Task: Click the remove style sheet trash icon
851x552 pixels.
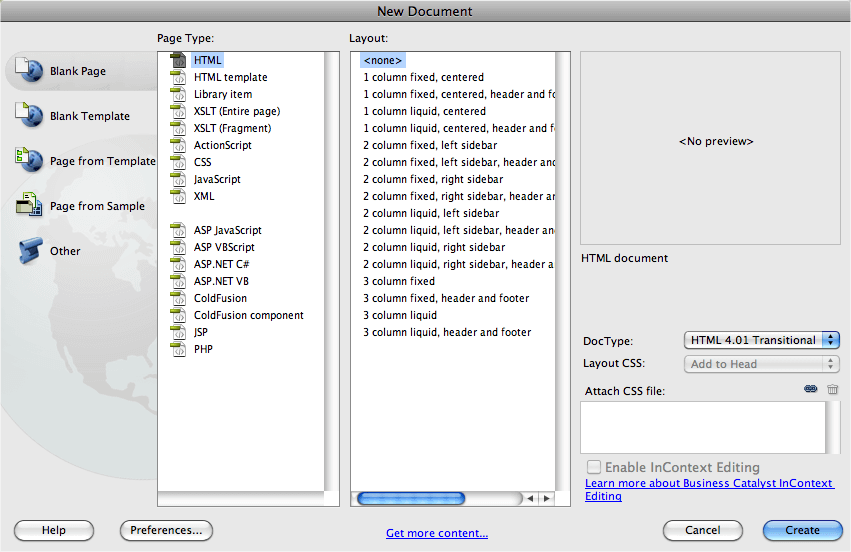Action: [833, 389]
